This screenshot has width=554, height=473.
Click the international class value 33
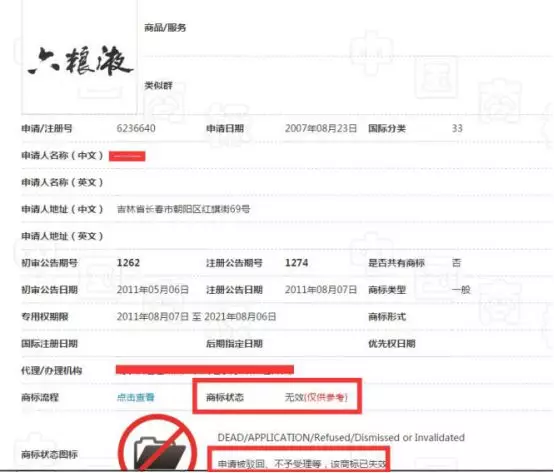(x=457, y=128)
